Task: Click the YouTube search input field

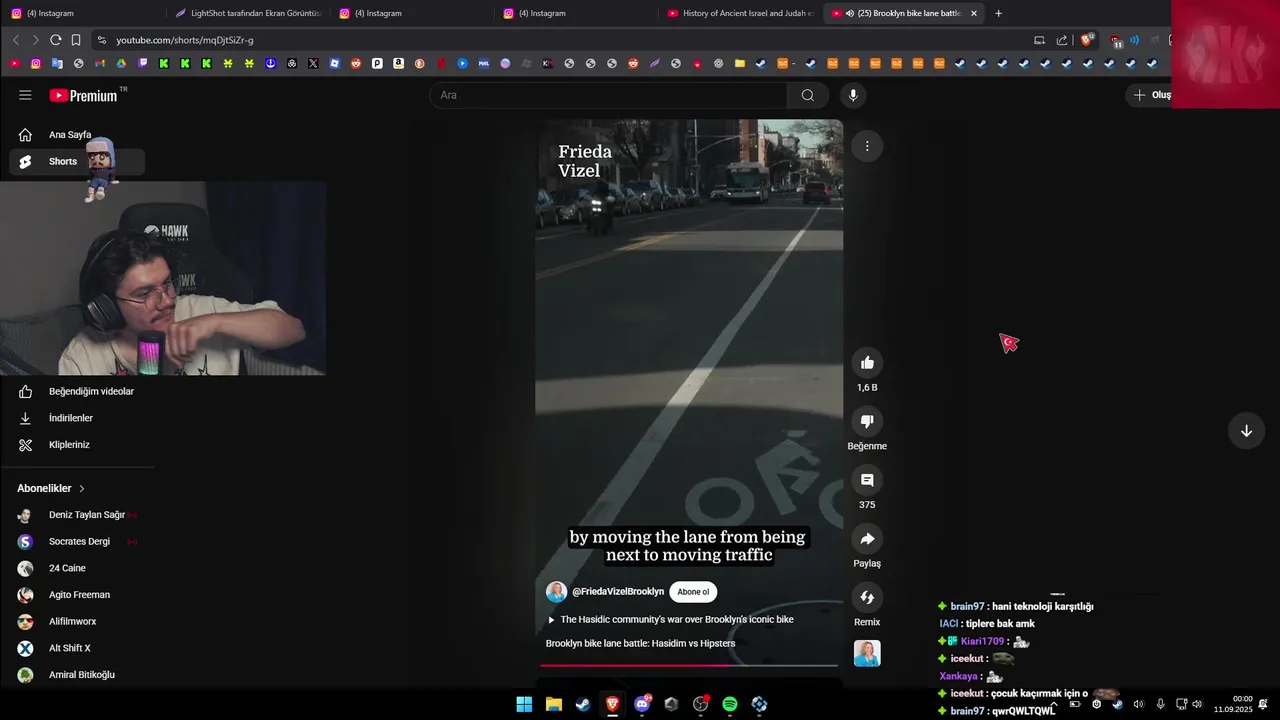Action: [x=608, y=95]
